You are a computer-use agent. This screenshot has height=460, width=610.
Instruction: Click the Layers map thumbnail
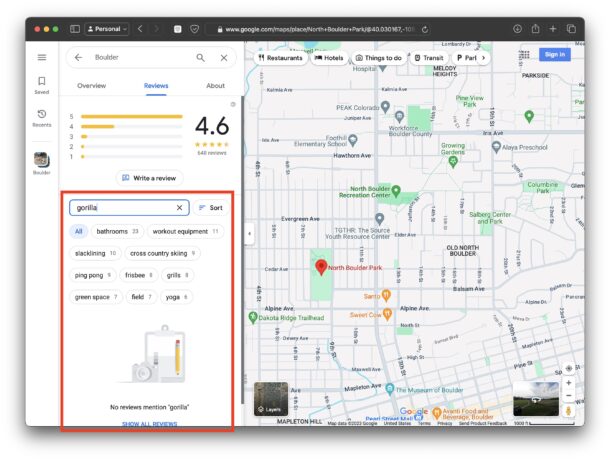point(272,399)
